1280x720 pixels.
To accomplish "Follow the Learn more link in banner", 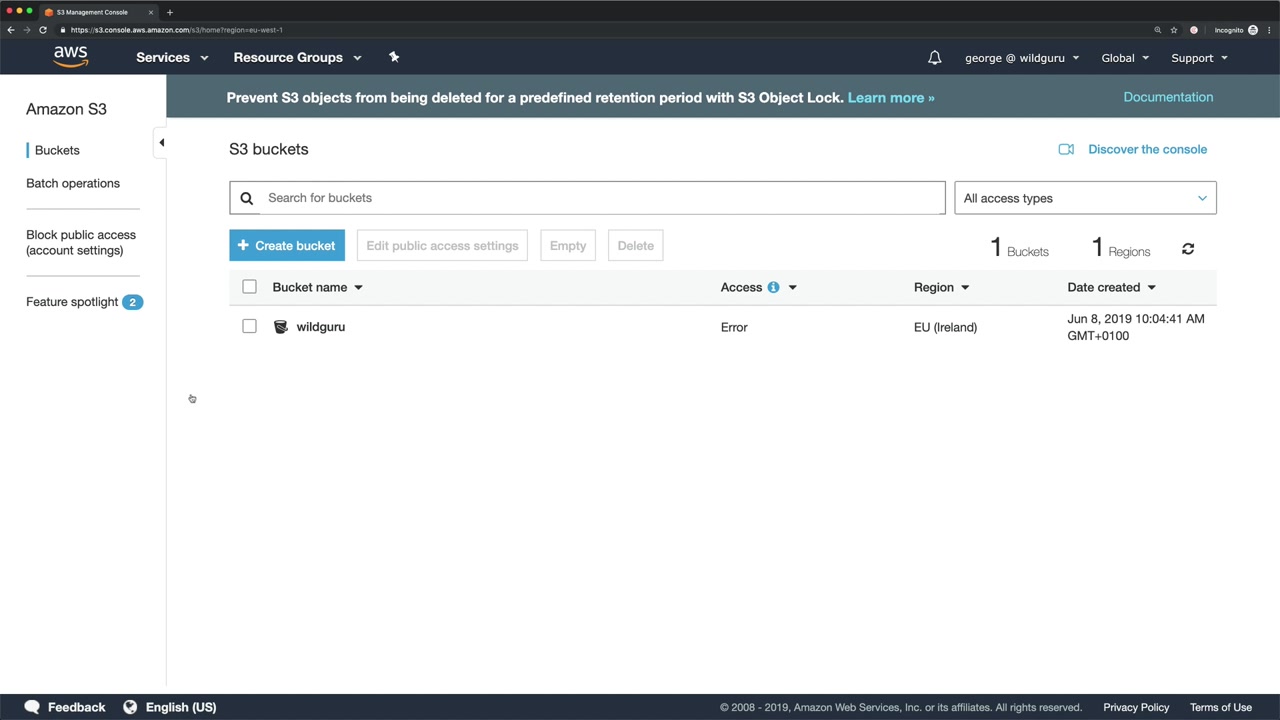I will [891, 98].
